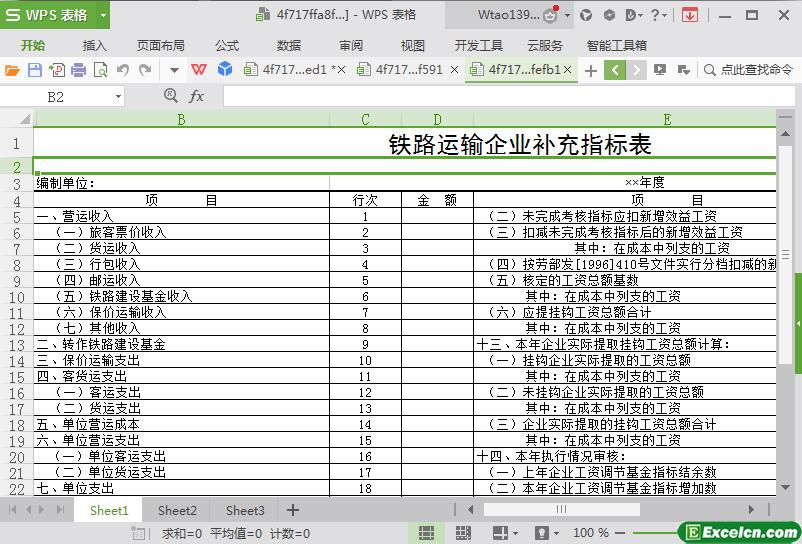
Task: Click the blue cube template icon
Action: pos(225,69)
